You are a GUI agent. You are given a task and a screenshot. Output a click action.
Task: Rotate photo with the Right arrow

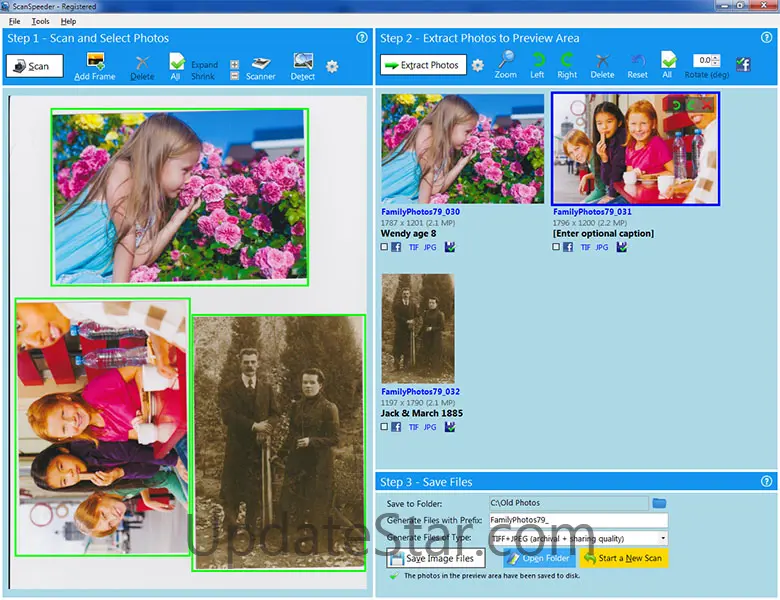567,62
